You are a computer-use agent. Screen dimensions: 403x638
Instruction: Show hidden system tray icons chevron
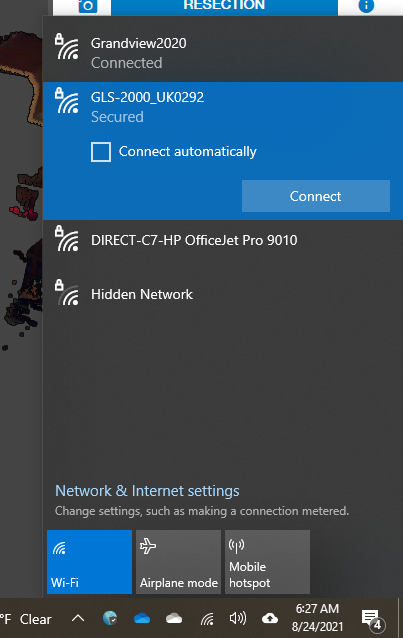[78, 619]
